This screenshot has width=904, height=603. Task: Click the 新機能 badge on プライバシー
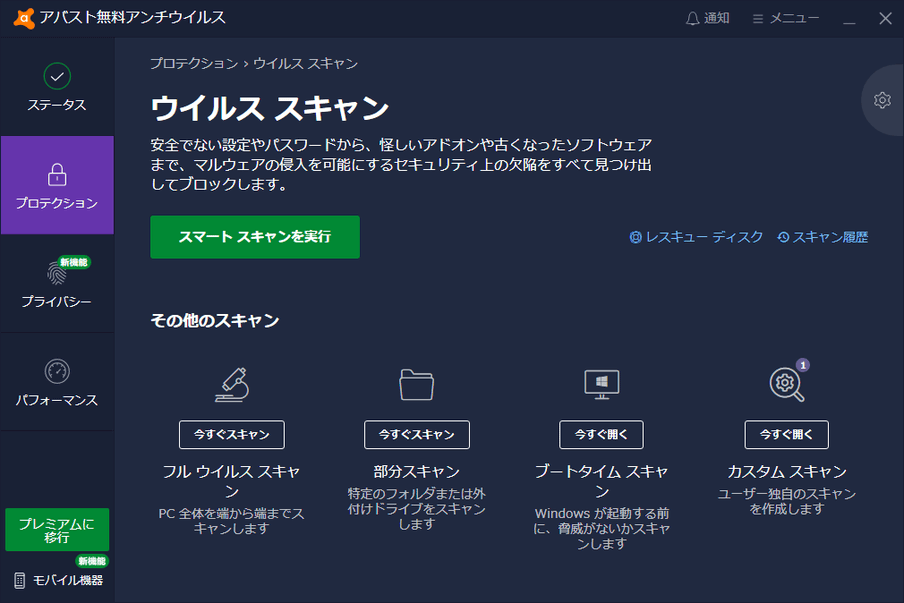click(x=74, y=262)
